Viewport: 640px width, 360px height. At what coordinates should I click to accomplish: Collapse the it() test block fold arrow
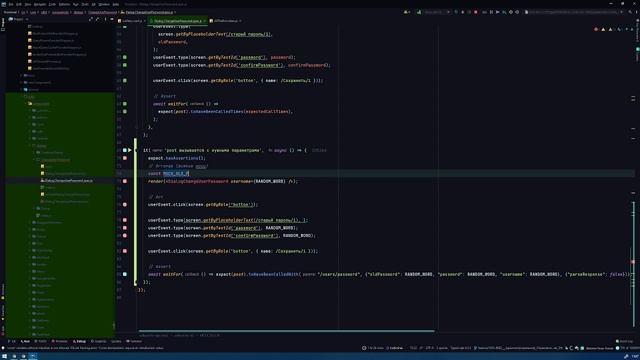coord(136,150)
